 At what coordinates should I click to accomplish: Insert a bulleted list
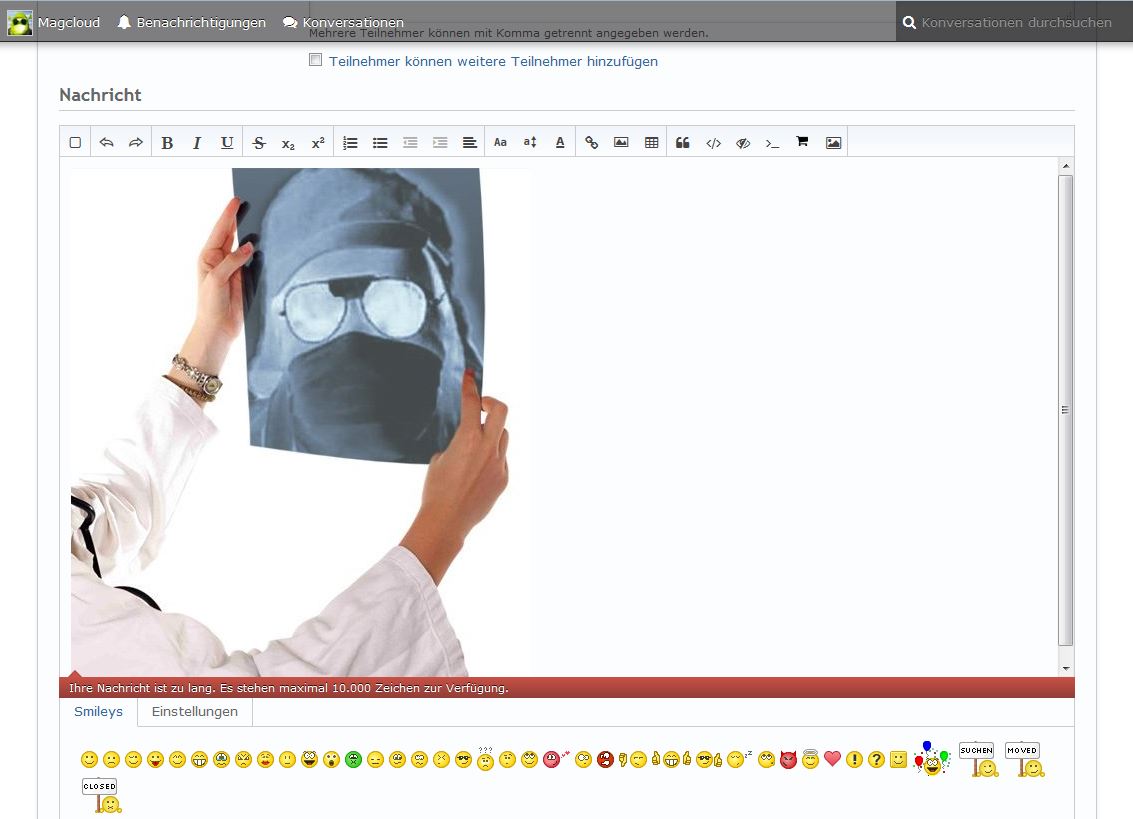[x=380, y=142]
